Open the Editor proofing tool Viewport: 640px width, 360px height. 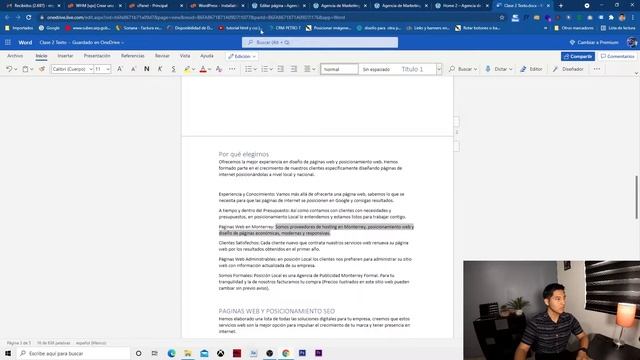pyautogui.click(x=531, y=69)
